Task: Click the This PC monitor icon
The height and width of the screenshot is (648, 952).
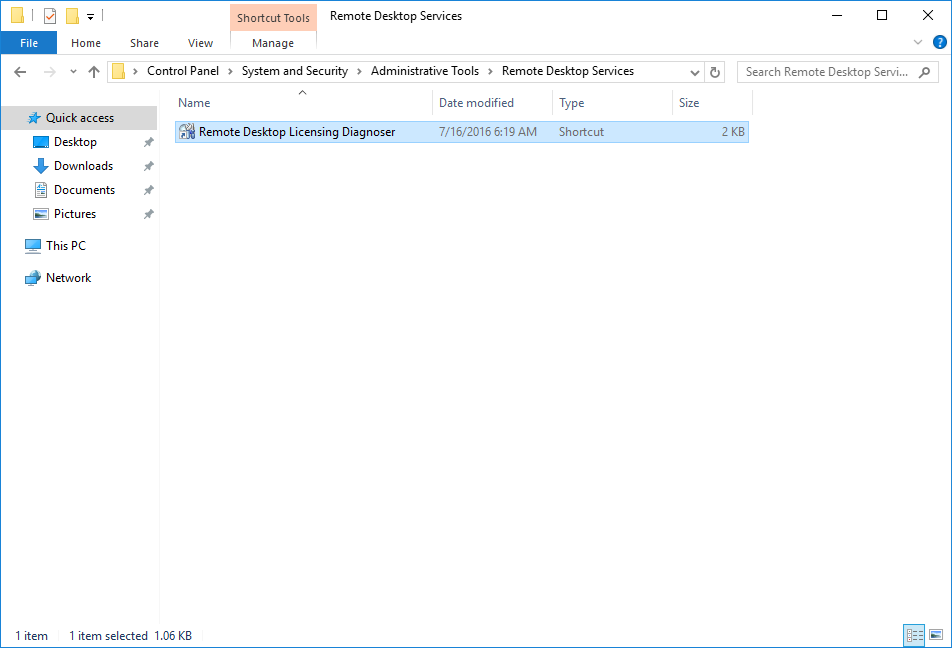Action: coord(33,246)
